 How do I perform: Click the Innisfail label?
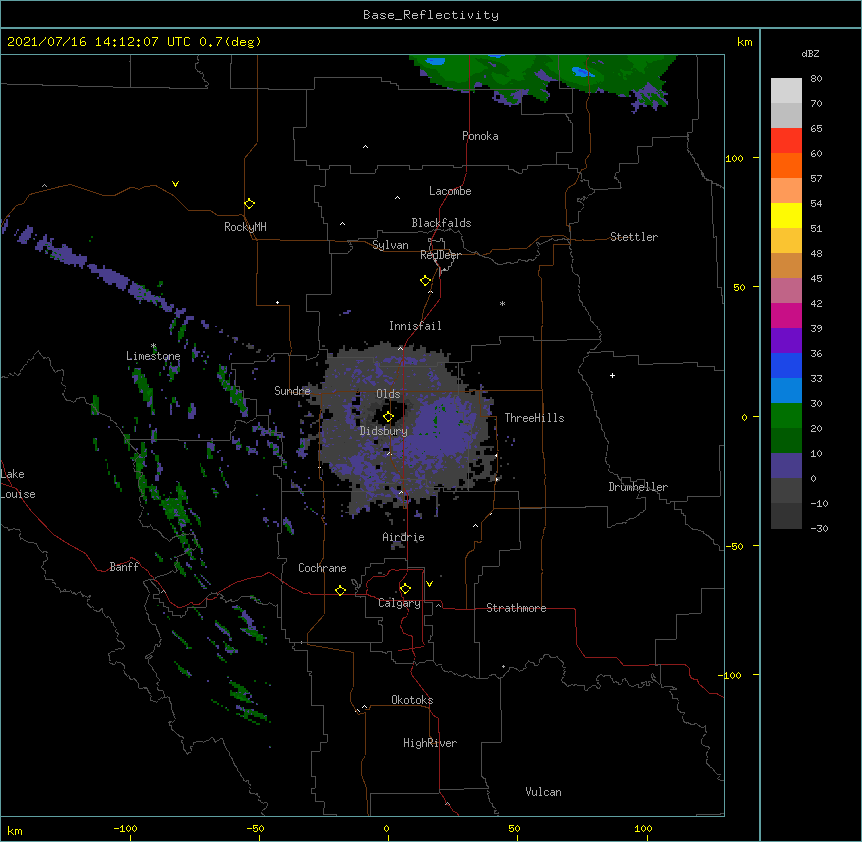[x=415, y=326]
